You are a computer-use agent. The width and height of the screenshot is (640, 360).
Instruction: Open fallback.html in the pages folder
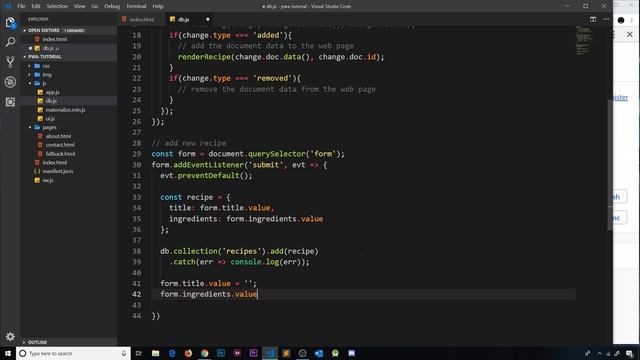pyautogui.click(x=60, y=154)
